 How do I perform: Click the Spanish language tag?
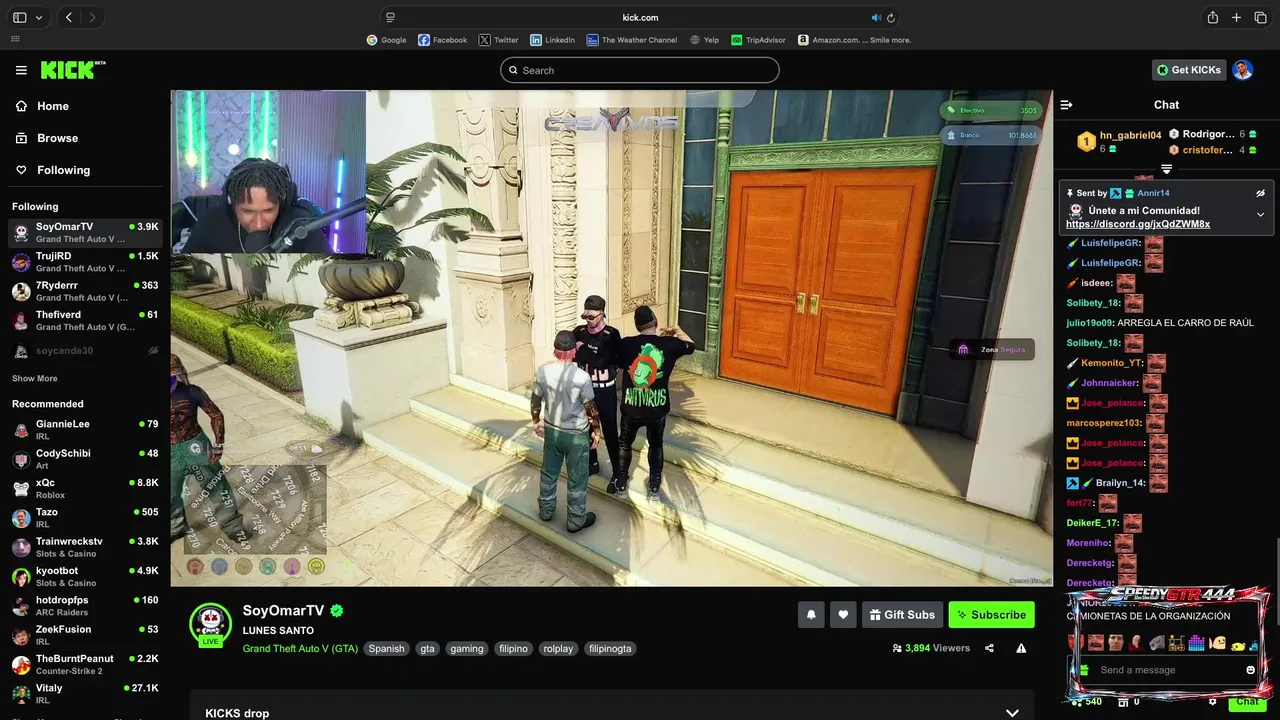(387, 649)
